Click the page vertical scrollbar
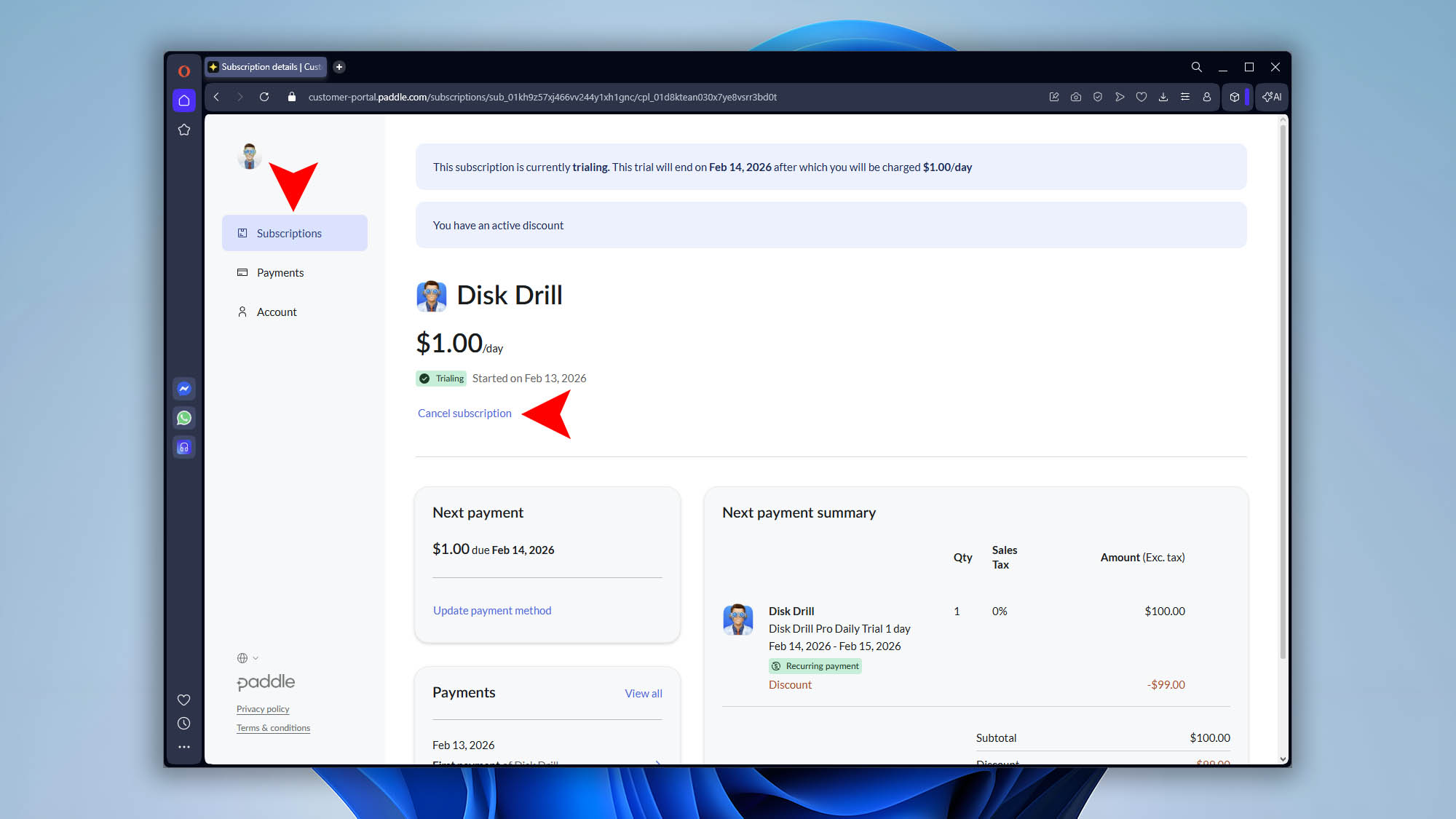This screenshot has height=819, width=1456. pos(1283,393)
